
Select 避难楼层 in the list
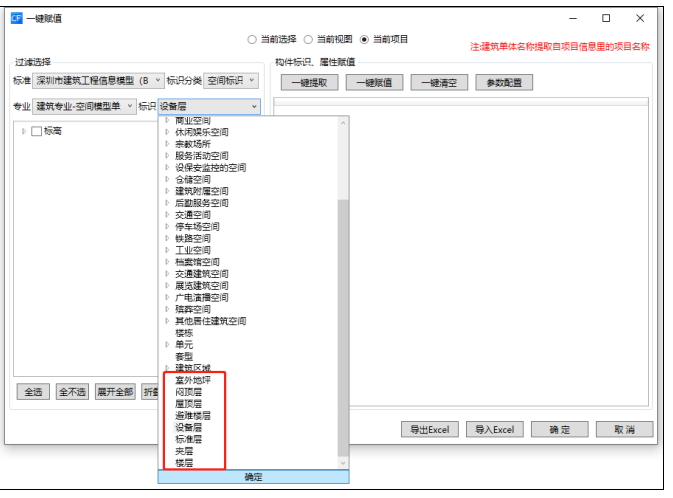193,416
